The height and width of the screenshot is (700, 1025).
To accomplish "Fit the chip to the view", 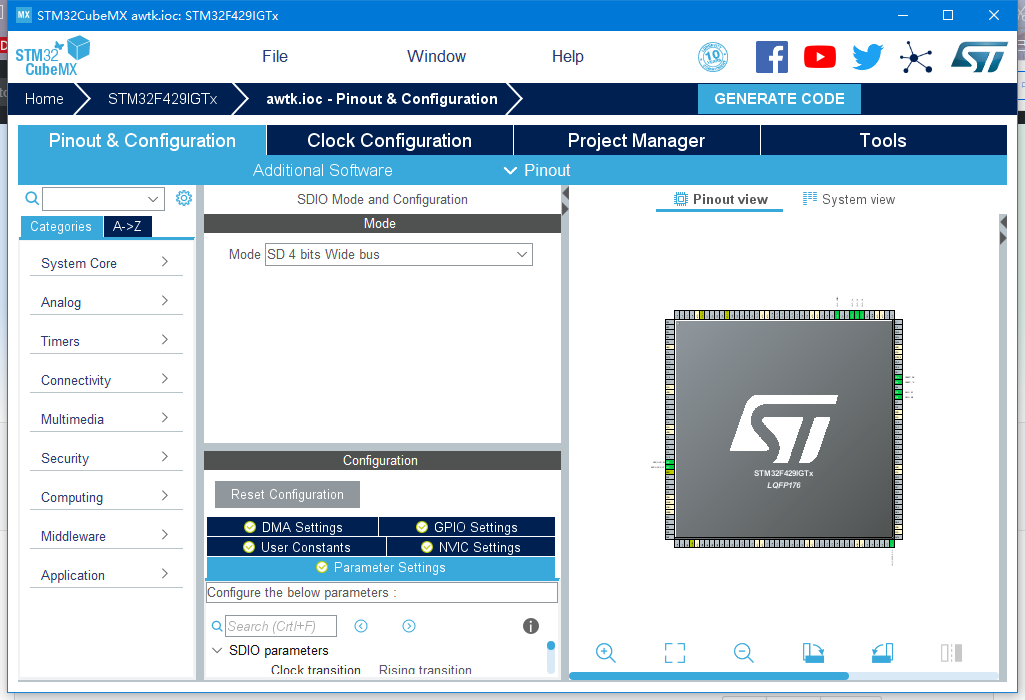I will [x=675, y=652].
